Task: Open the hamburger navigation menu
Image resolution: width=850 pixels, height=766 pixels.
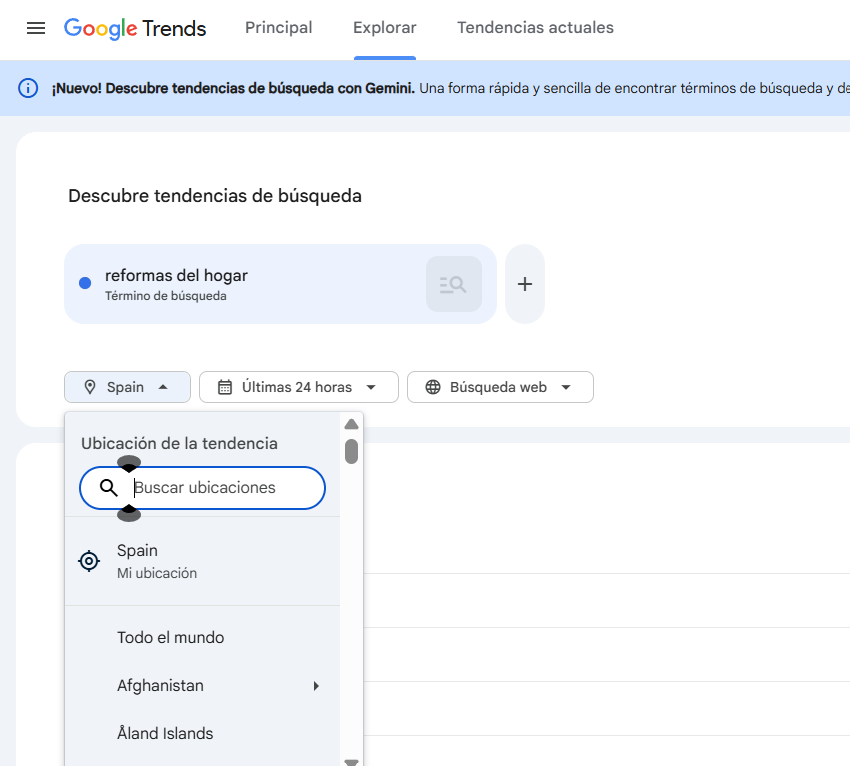Action: pos(36,28)
